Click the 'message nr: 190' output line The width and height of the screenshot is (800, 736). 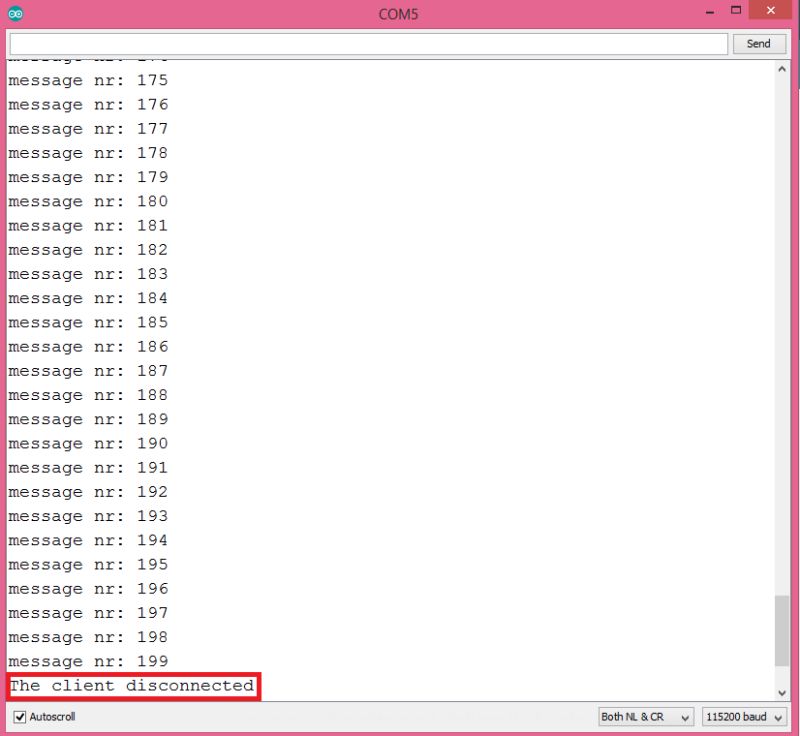(x=88, y=443)
